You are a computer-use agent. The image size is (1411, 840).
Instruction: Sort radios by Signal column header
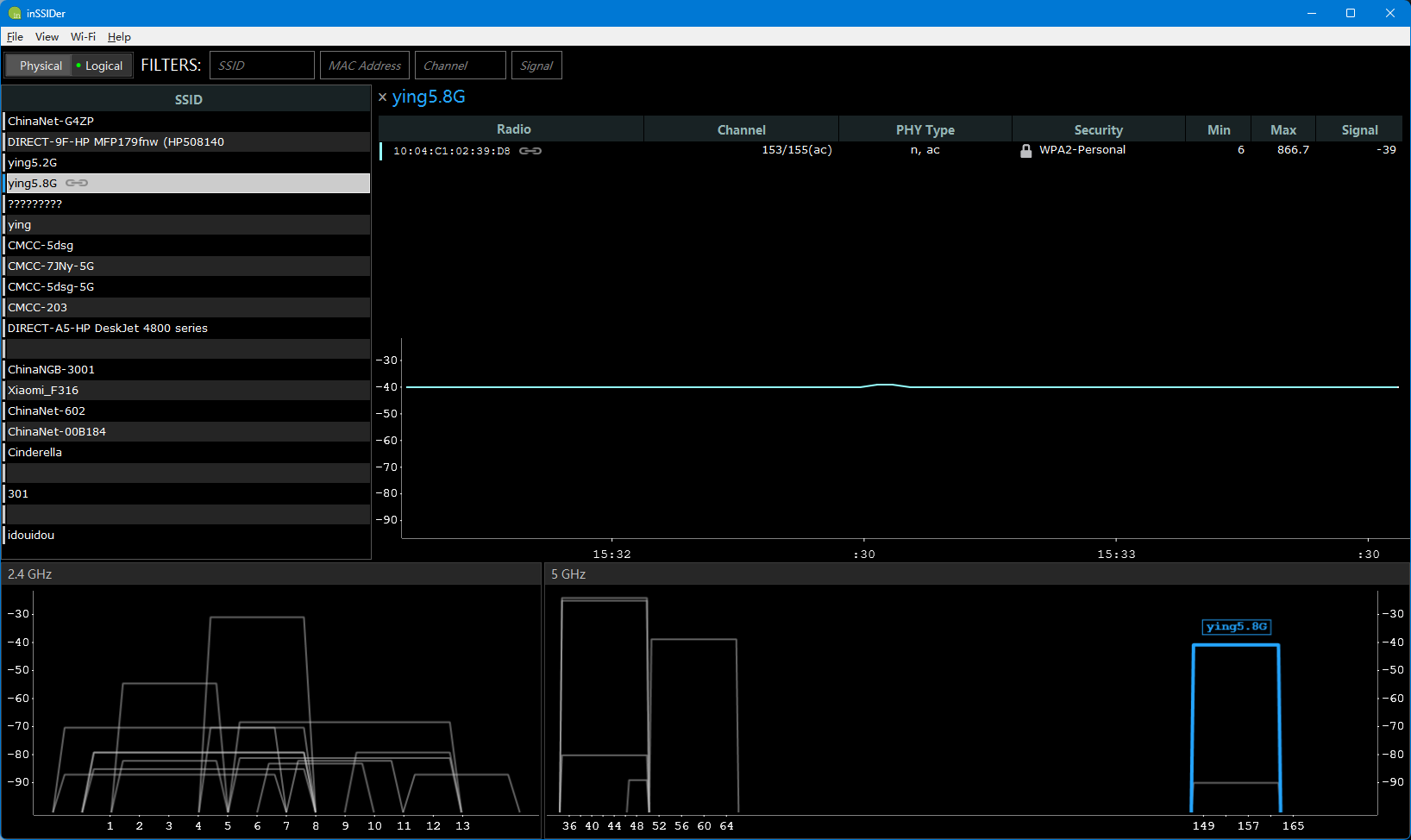coord(1358,130)
